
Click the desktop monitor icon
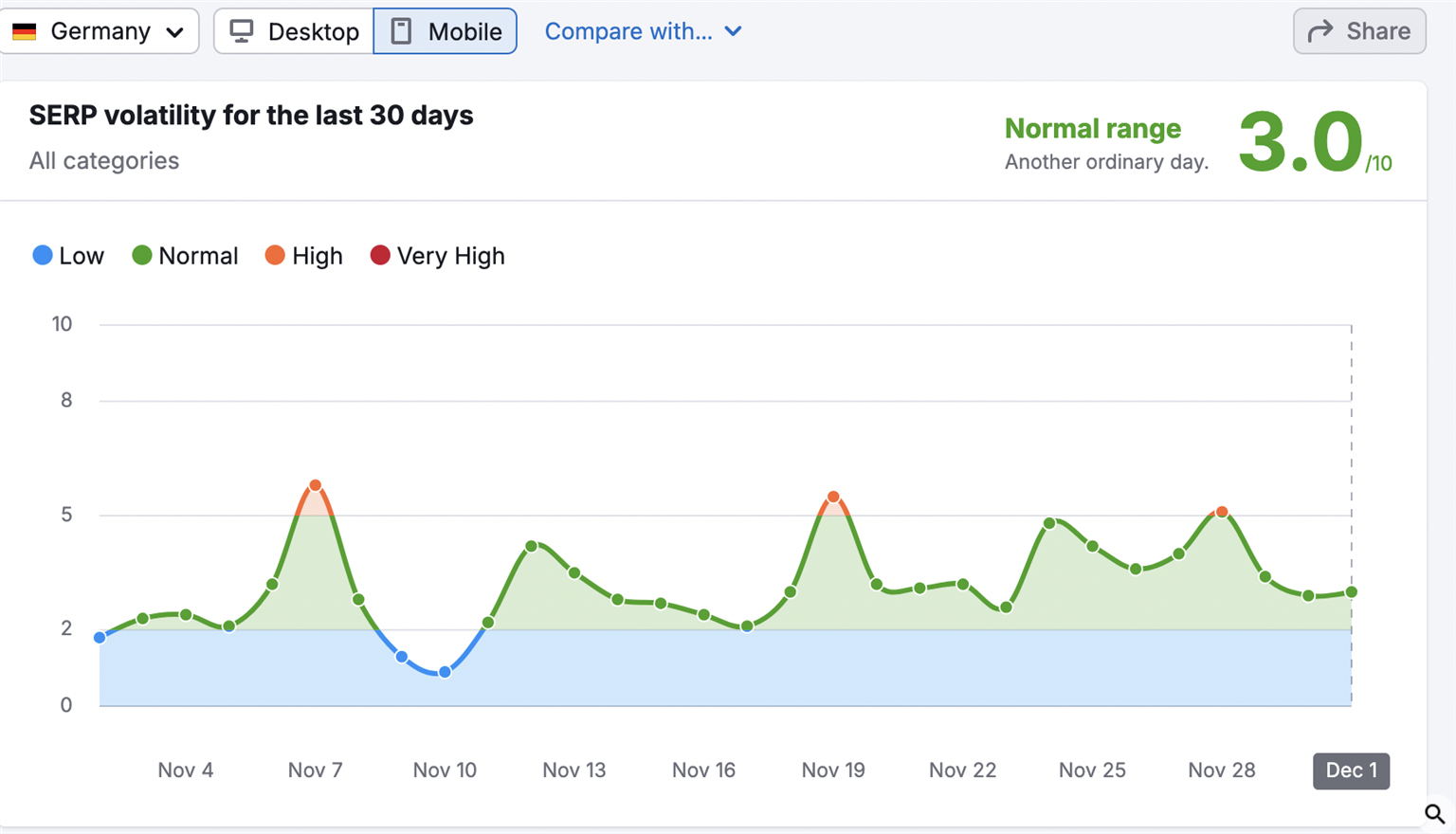click(x=242, y=31)
